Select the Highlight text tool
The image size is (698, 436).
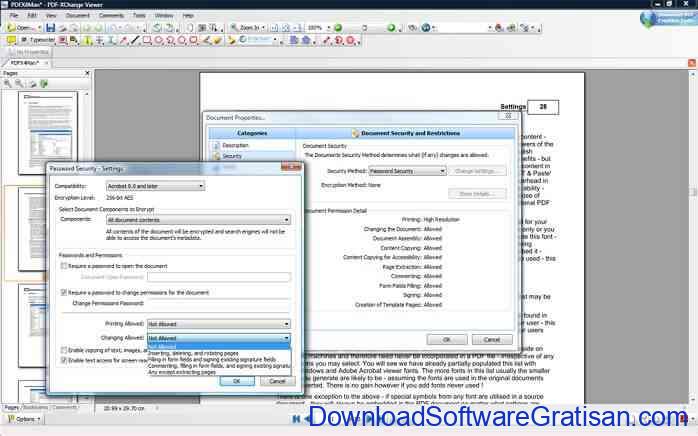pyautogui.click(x=88, y=41)
